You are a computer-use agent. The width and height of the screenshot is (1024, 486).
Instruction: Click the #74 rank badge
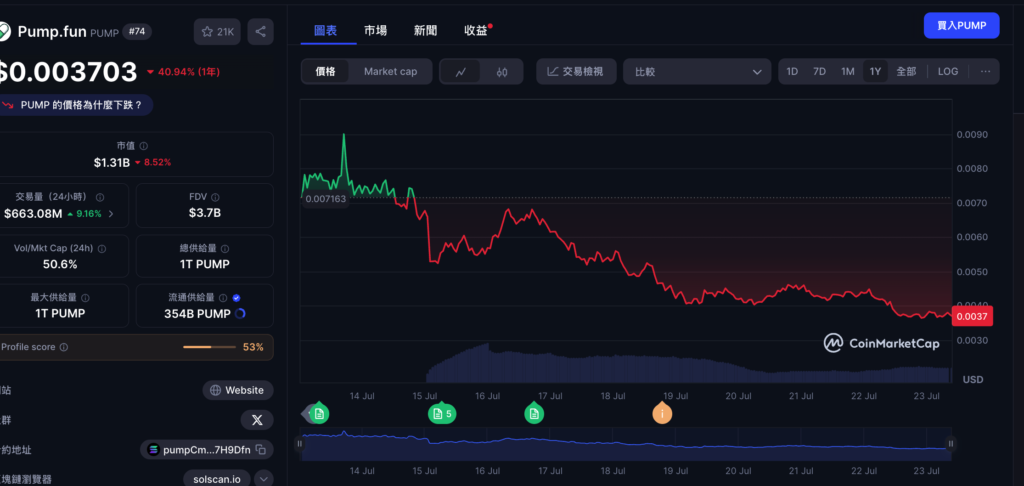pos(137,31)
